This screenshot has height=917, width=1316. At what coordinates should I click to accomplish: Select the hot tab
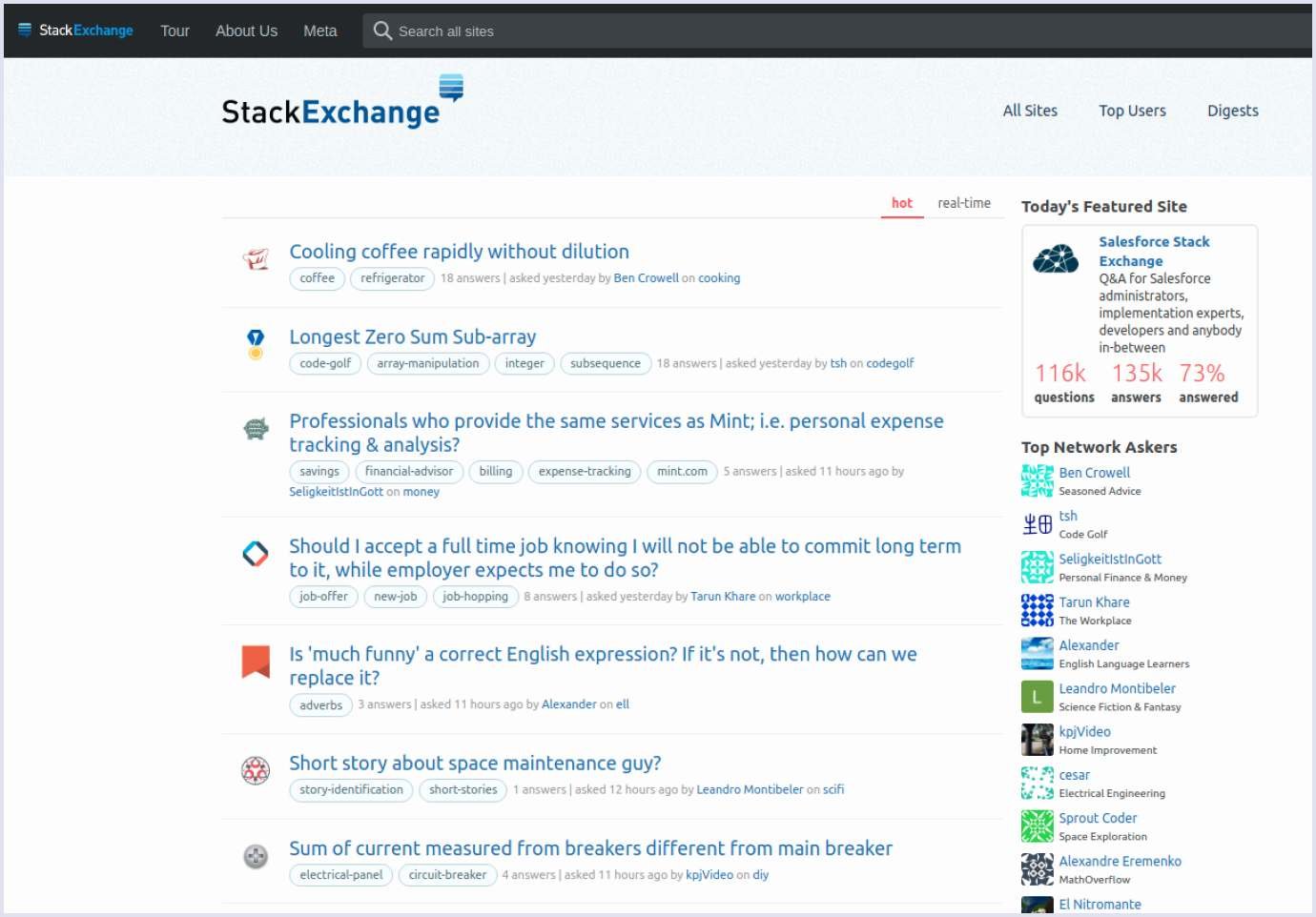902,203
